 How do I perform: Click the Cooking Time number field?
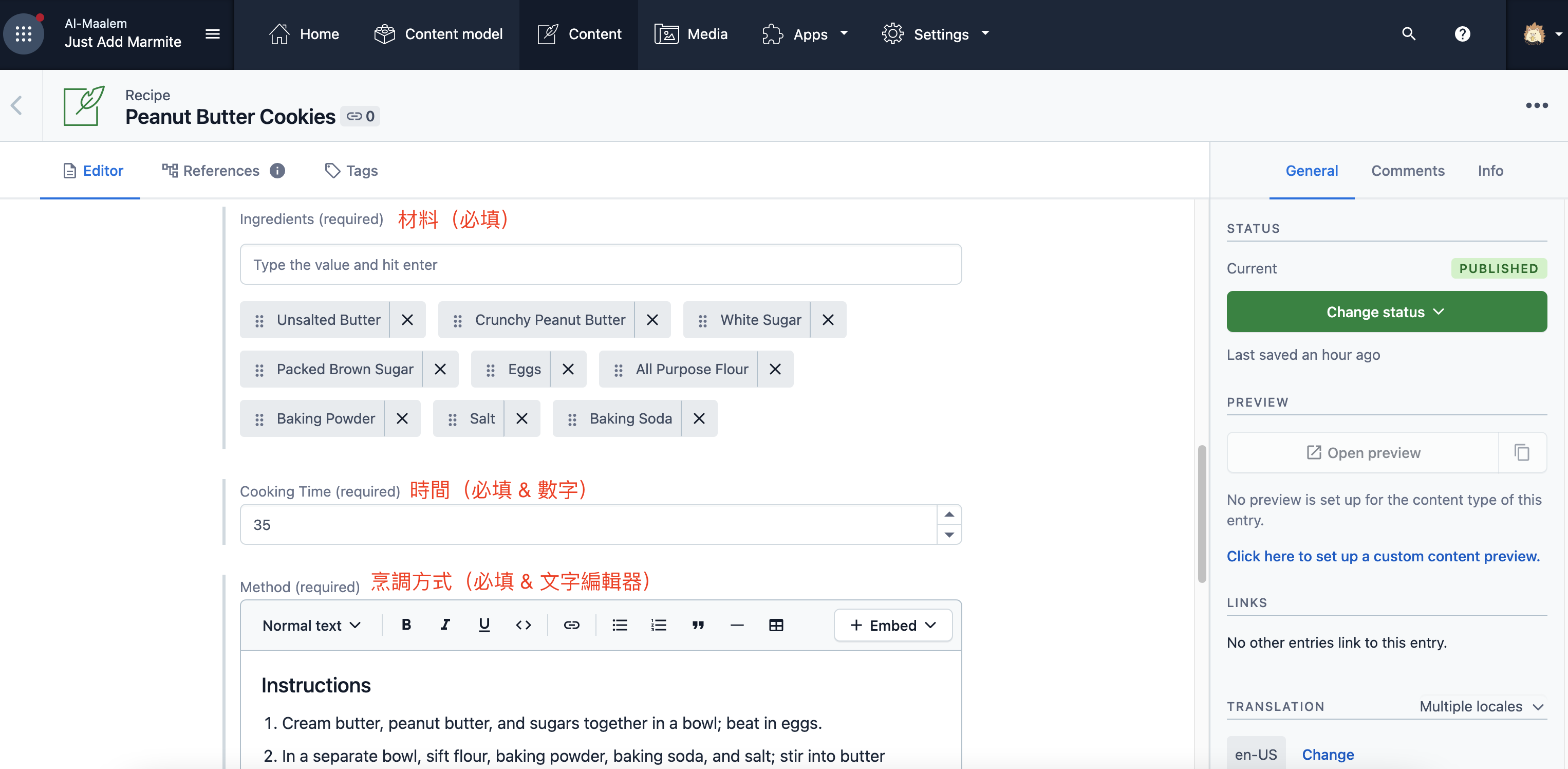pyautogui.click(x=588, y=524)
